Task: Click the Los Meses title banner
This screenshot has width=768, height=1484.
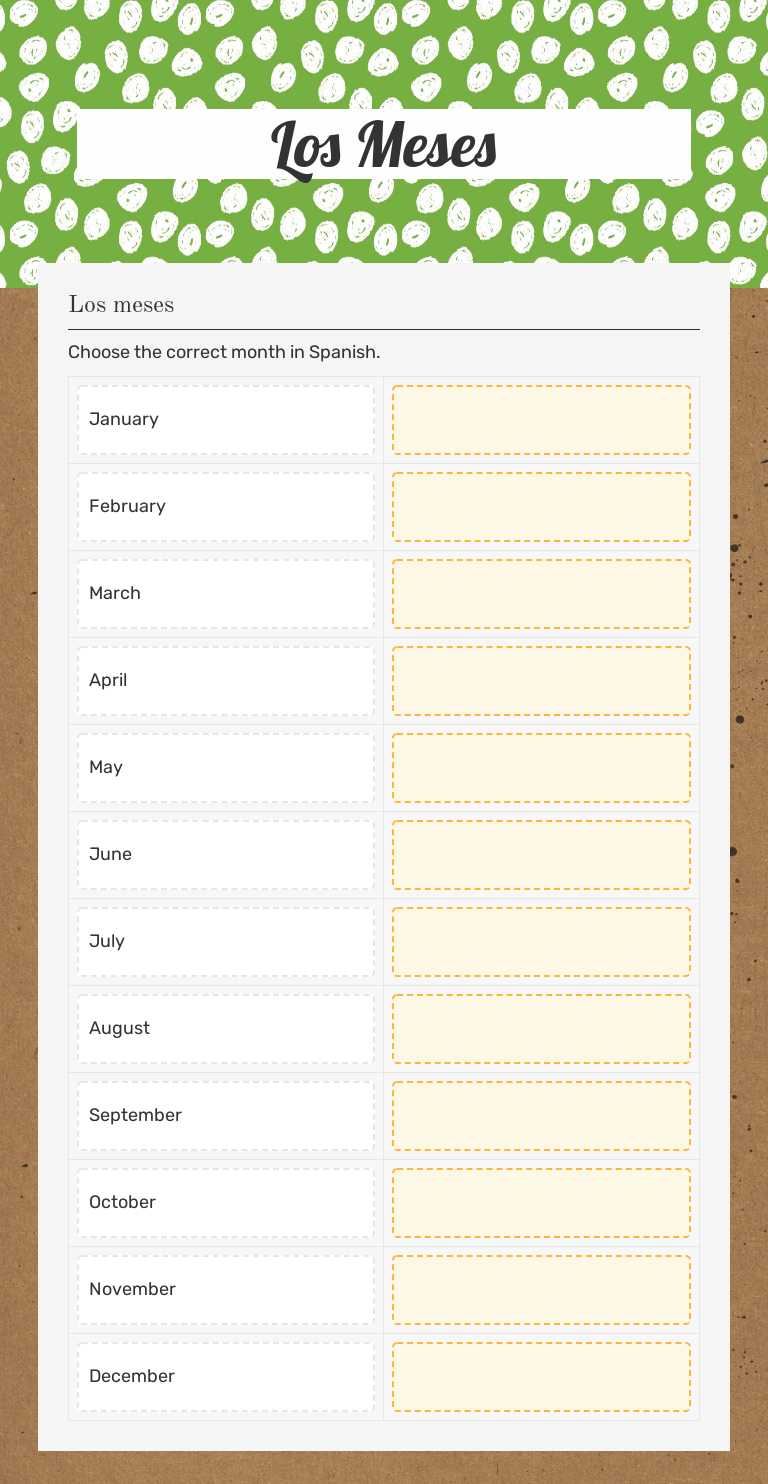Action: tap(384, 145)
